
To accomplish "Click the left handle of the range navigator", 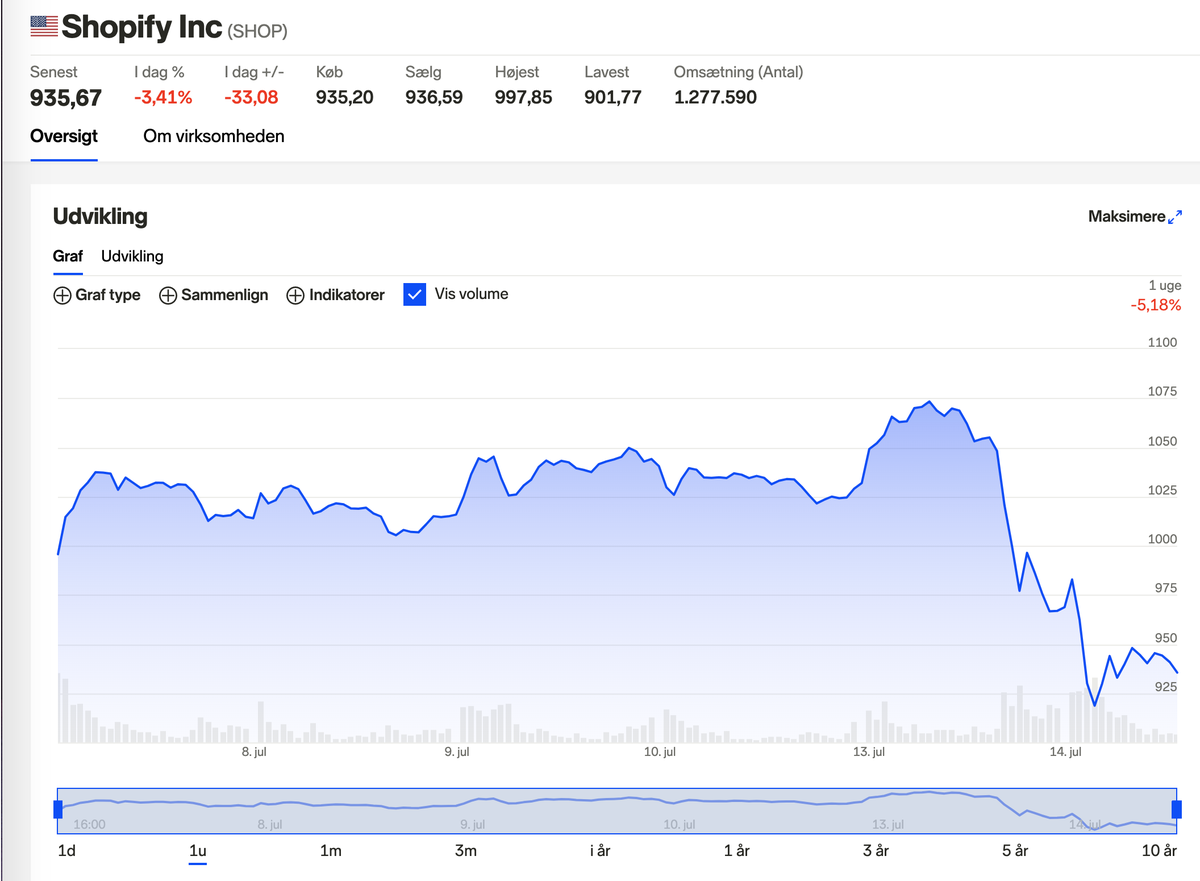I will point(58,810).
